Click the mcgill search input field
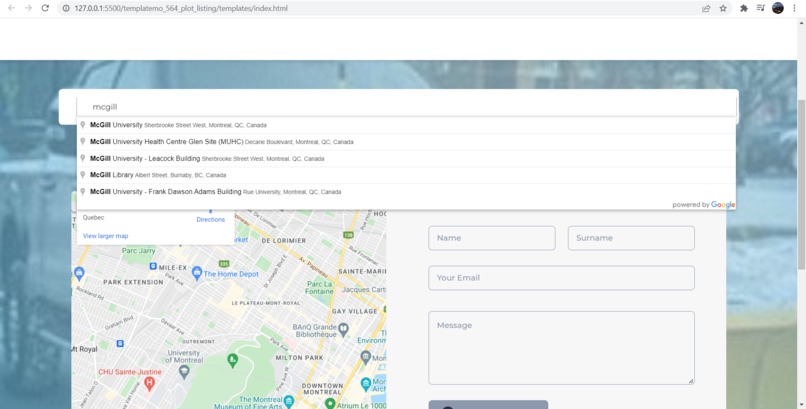The height and width of the screenshot is (409, 806). [406, 107]
